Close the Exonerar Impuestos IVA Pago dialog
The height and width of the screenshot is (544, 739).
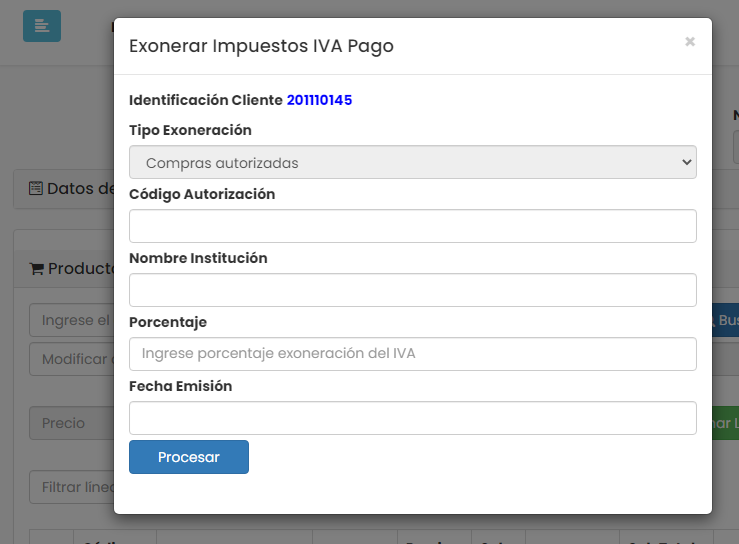click(x=690, y=42)
